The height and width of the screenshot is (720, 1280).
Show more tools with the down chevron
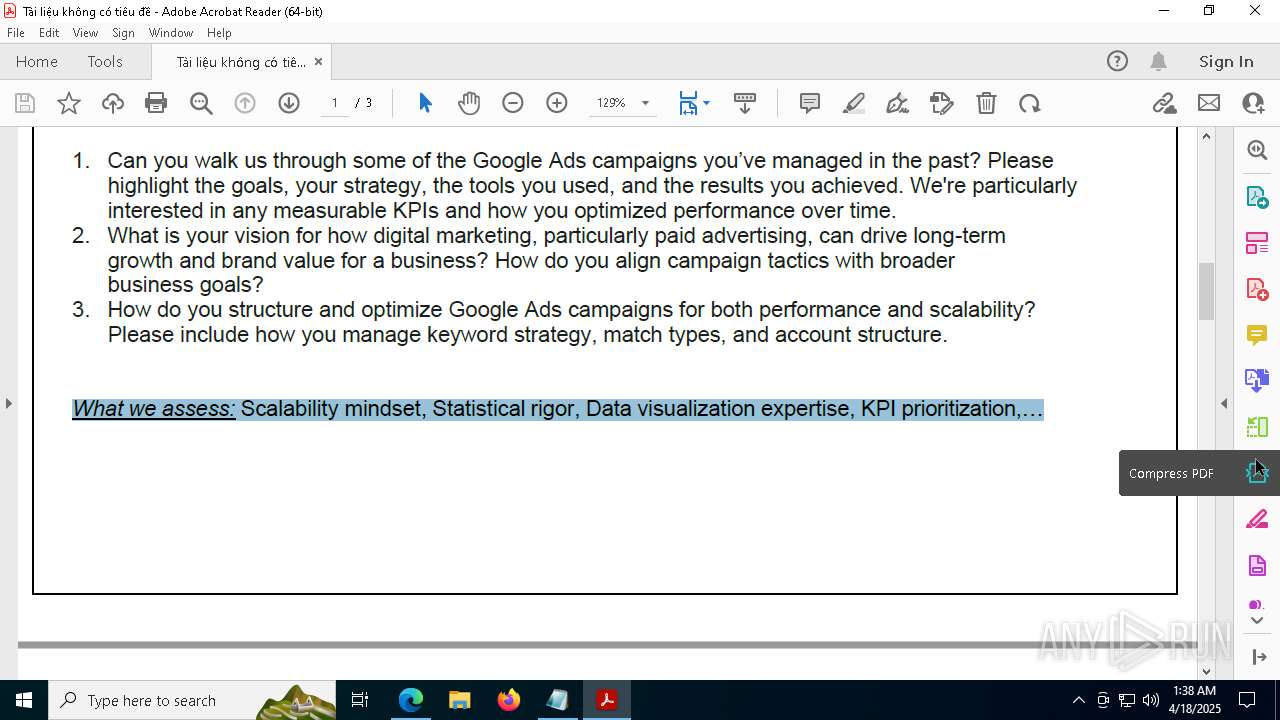(x=1257, y=621)
